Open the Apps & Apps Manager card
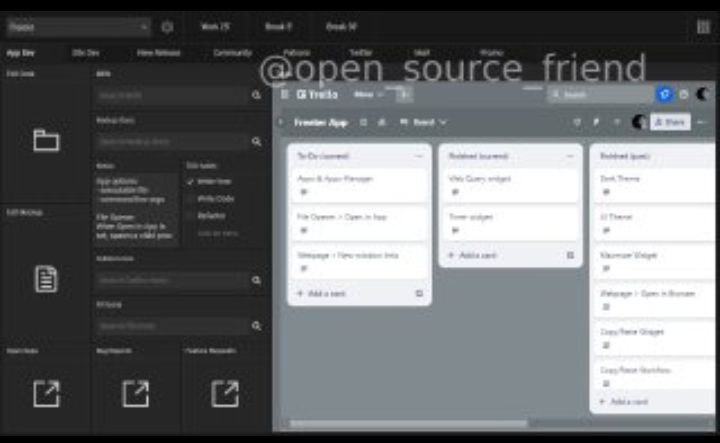720x443 pixels. tap(360, 185)
